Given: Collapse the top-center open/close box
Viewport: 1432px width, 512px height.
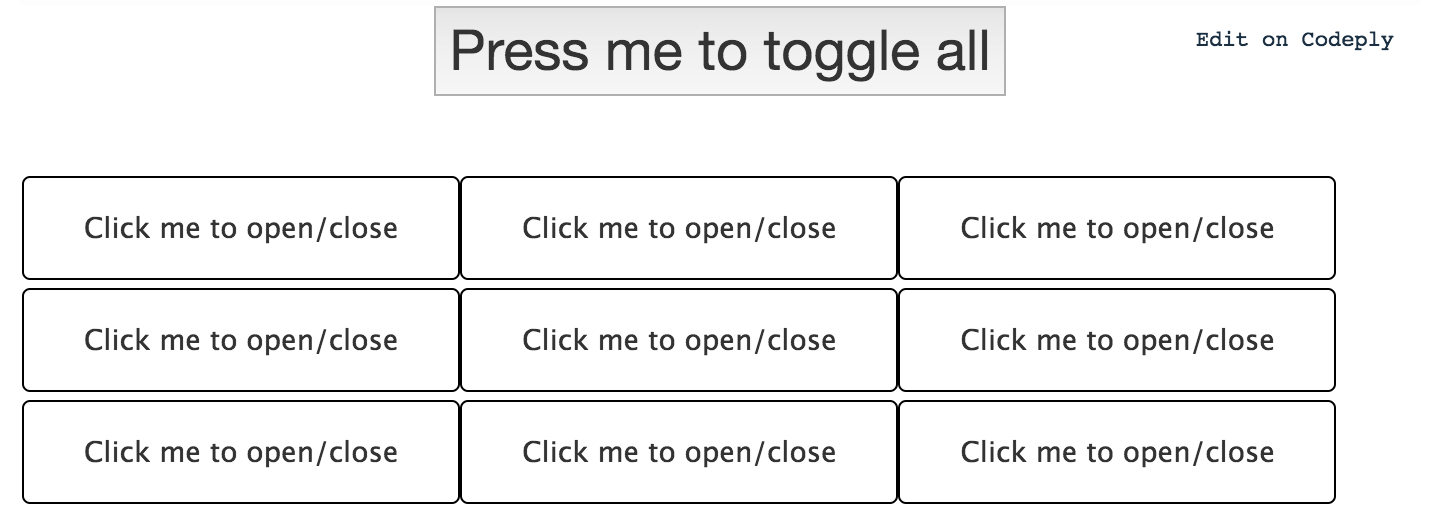Looking at the screenshot, I should (x=679, y=228).
